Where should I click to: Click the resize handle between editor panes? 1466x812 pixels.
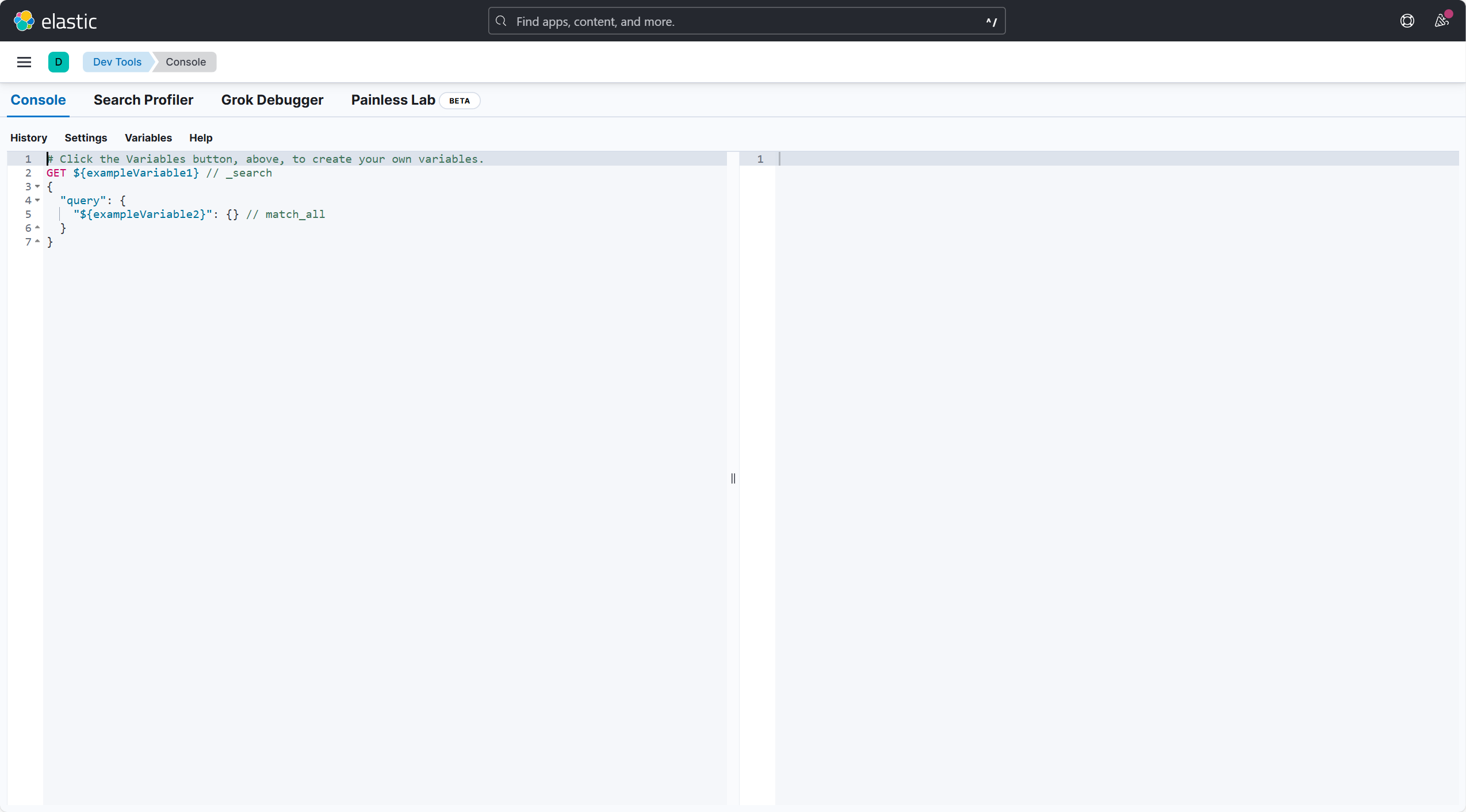733,478
